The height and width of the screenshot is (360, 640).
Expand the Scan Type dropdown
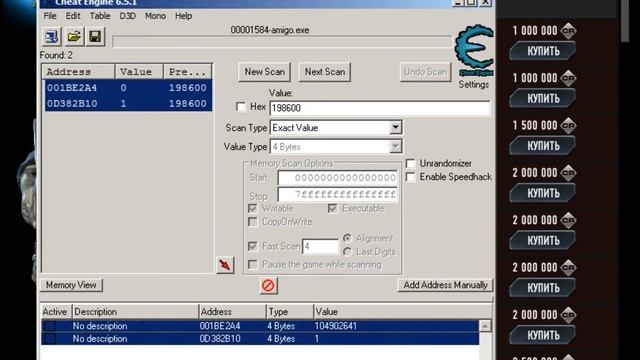click(x=395, y=127)
